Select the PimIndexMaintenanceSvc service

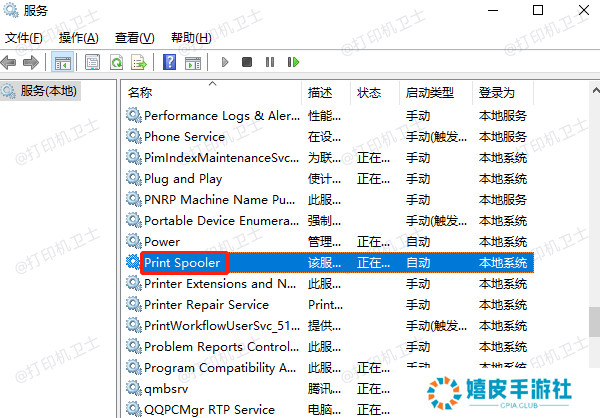click(x=329, y=158)
